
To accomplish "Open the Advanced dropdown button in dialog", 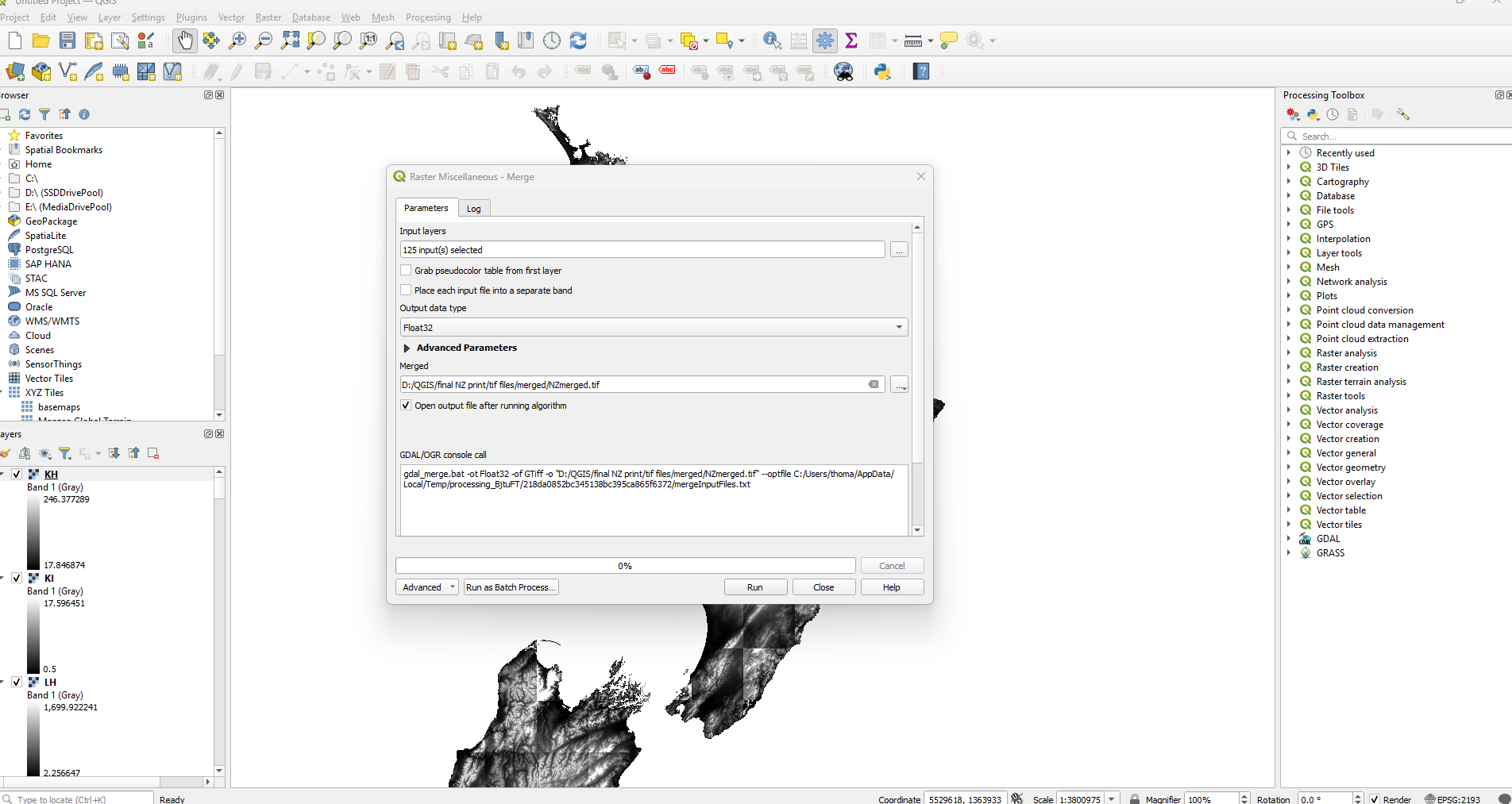I will (x=427, y=587).
